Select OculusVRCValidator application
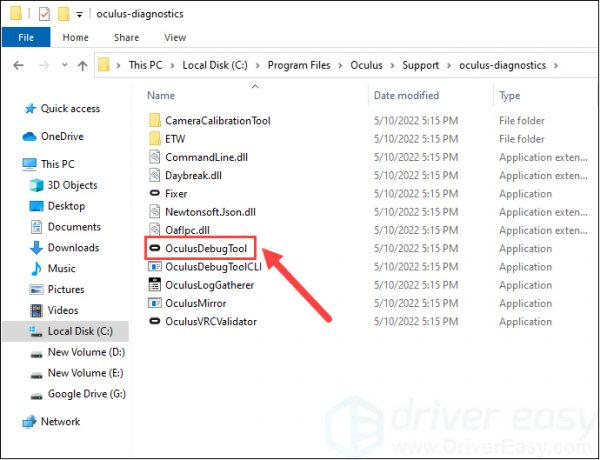This screenshot has width=600, height=460. point(210,321)
